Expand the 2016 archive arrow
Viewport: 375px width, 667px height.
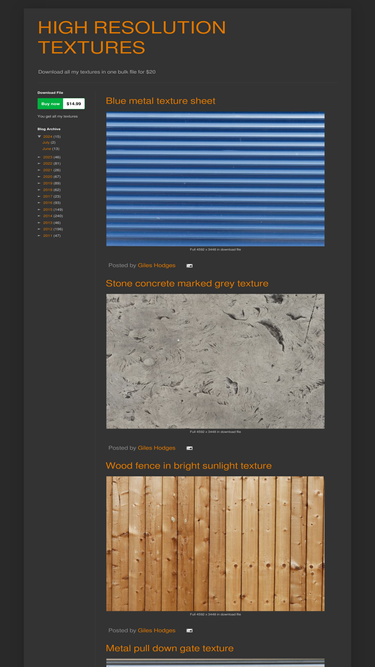tap(40, 203)
